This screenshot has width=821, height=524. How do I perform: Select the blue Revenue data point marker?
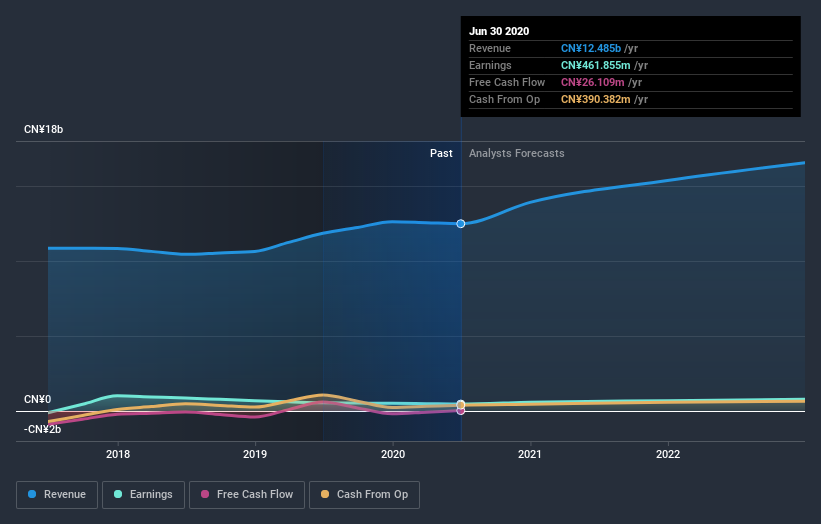(x=461, y=224)
